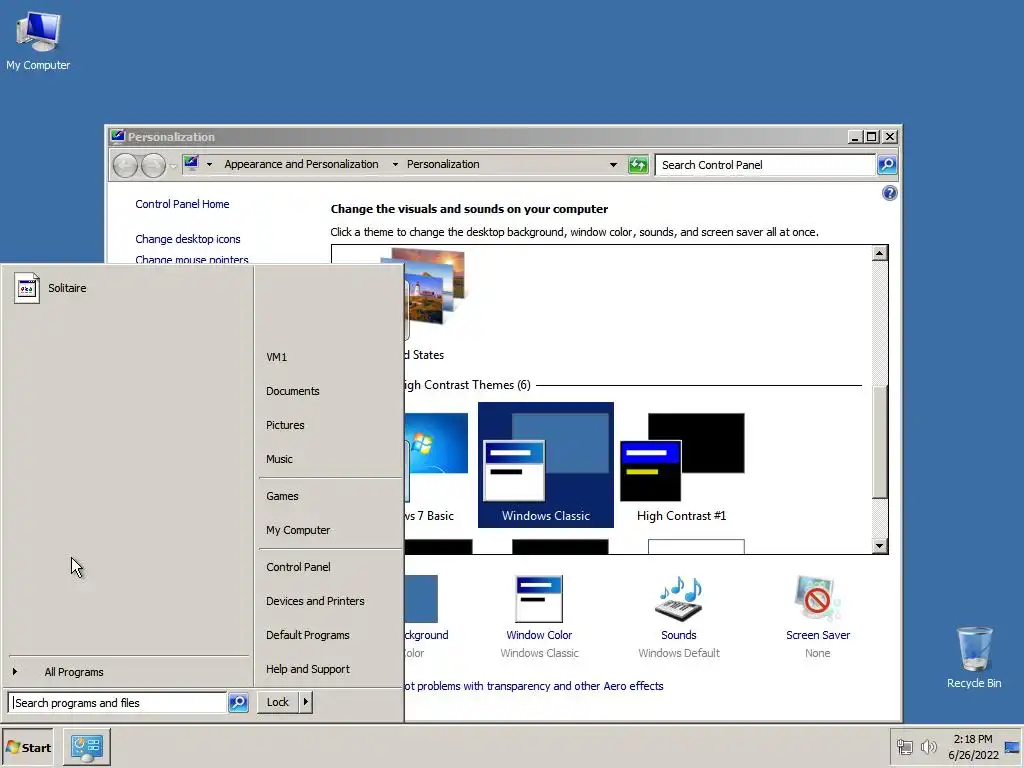
Task: Click the Personalization breadcrumb in address bar
Action: point(443,165)
